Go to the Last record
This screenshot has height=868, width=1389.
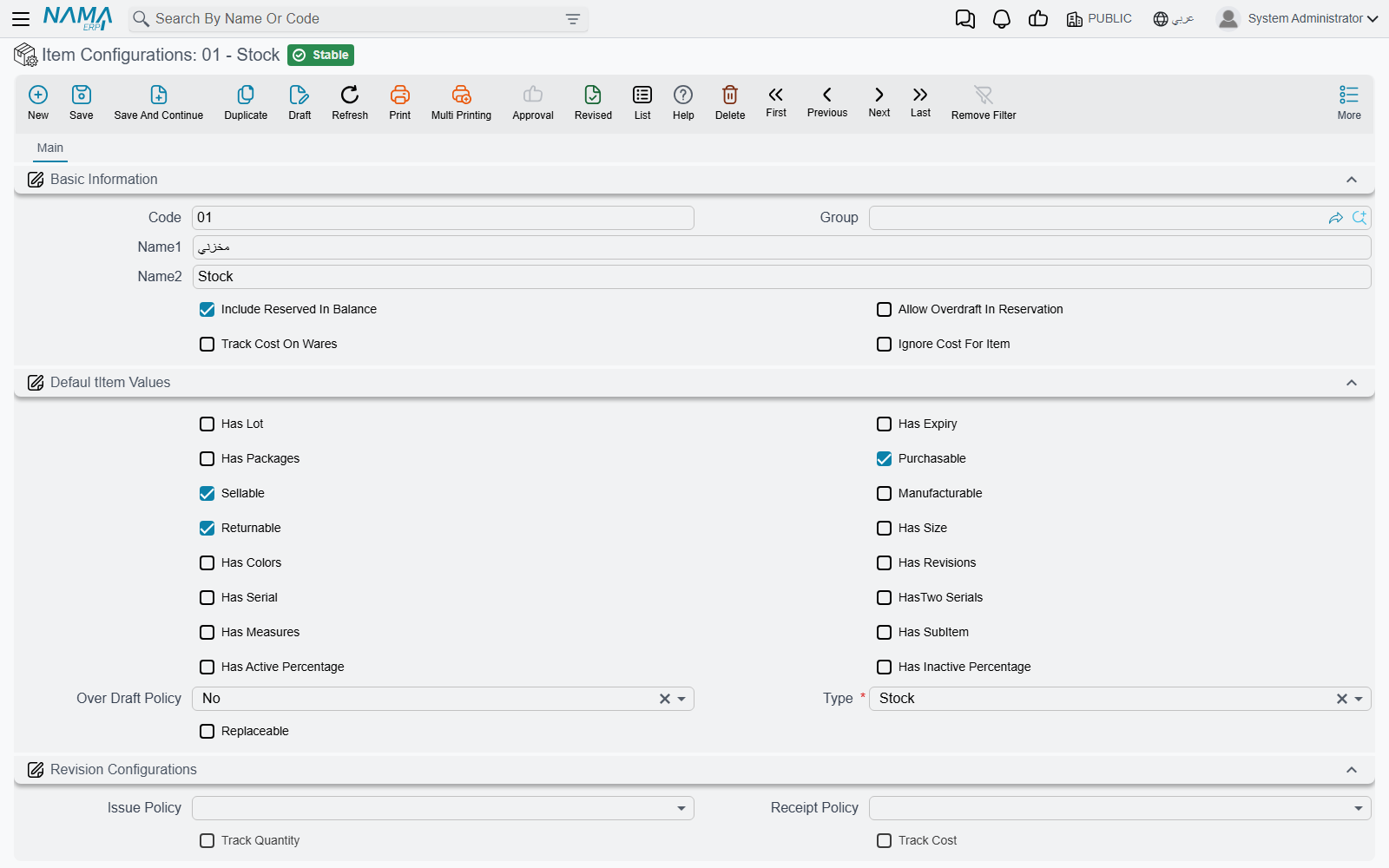(x=920, y=102)
